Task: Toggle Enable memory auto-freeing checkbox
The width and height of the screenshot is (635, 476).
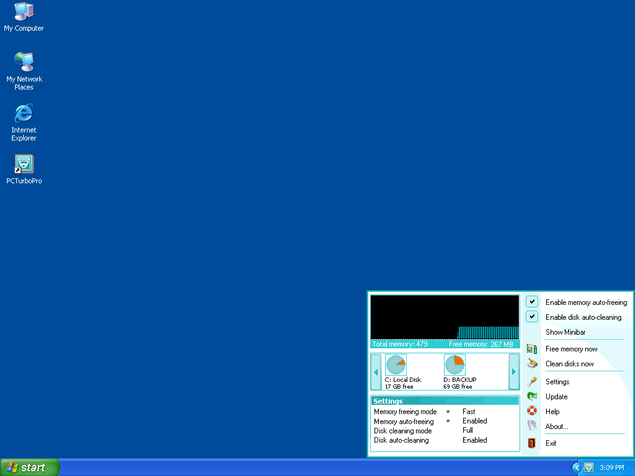Action: pyautogui.click(x=532, y=302)
